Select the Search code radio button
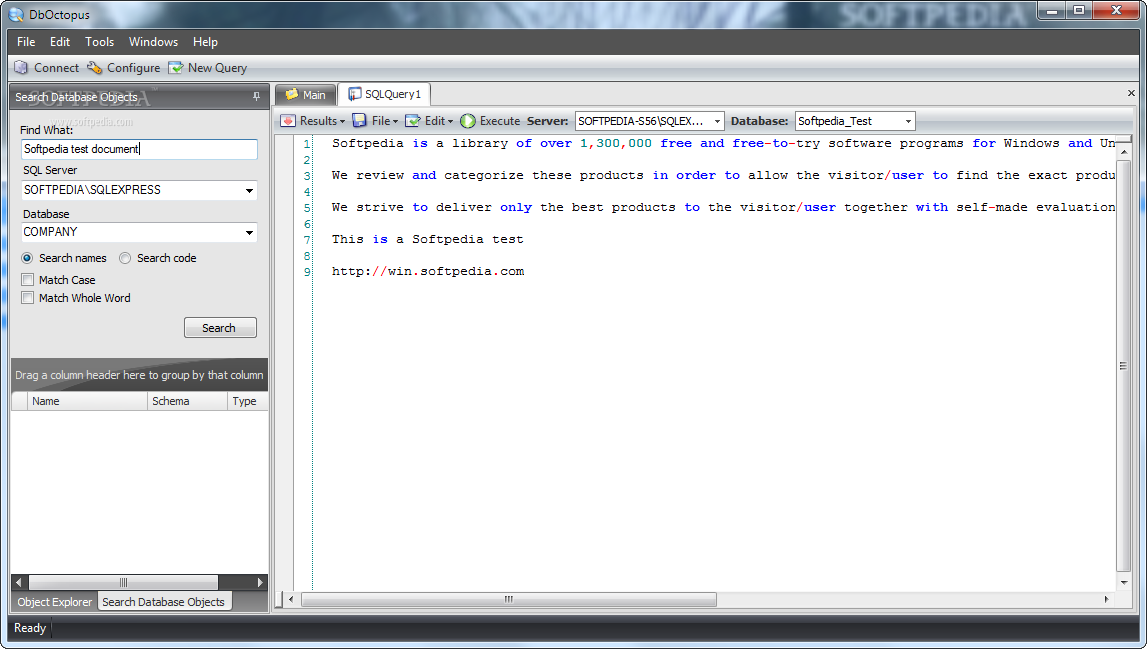This screenshot has height=649, width=1147. click(x=125, y=258)
